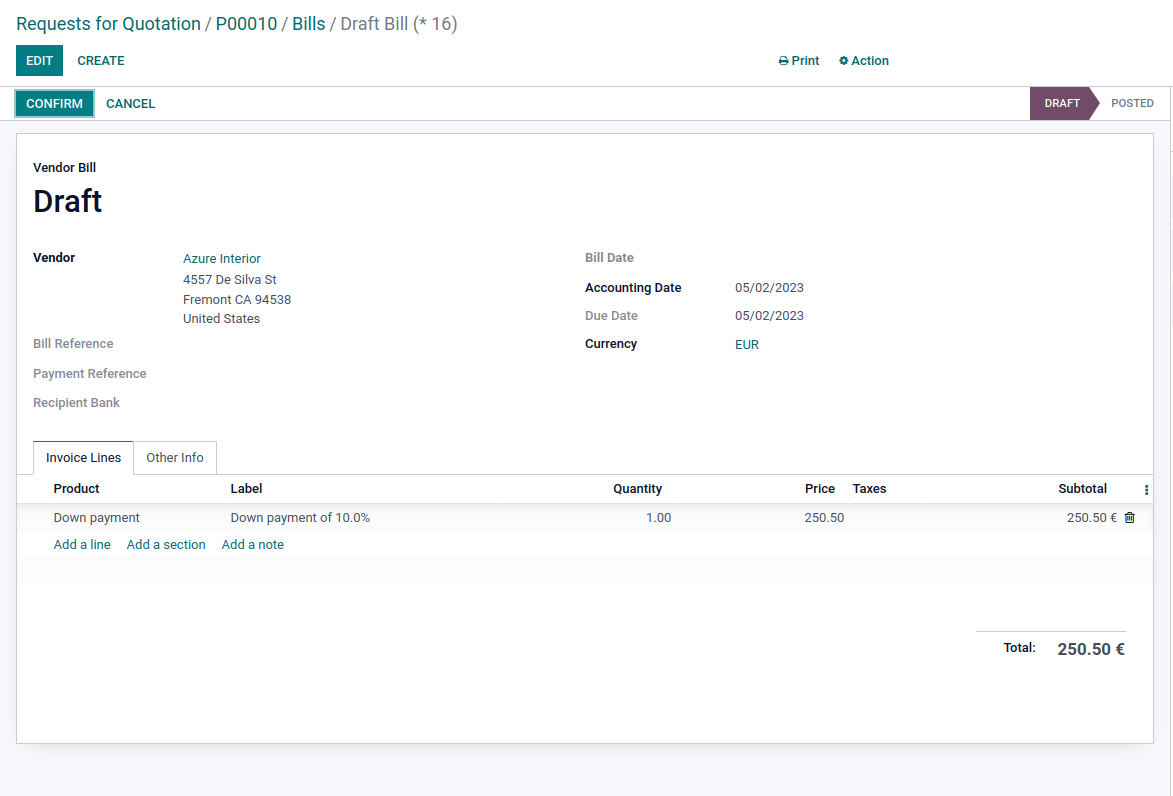Go to Requests for Quotation breadcrumb
Image resolution: width=1173 pixels, height=796 pixels.
coord(108,24)
